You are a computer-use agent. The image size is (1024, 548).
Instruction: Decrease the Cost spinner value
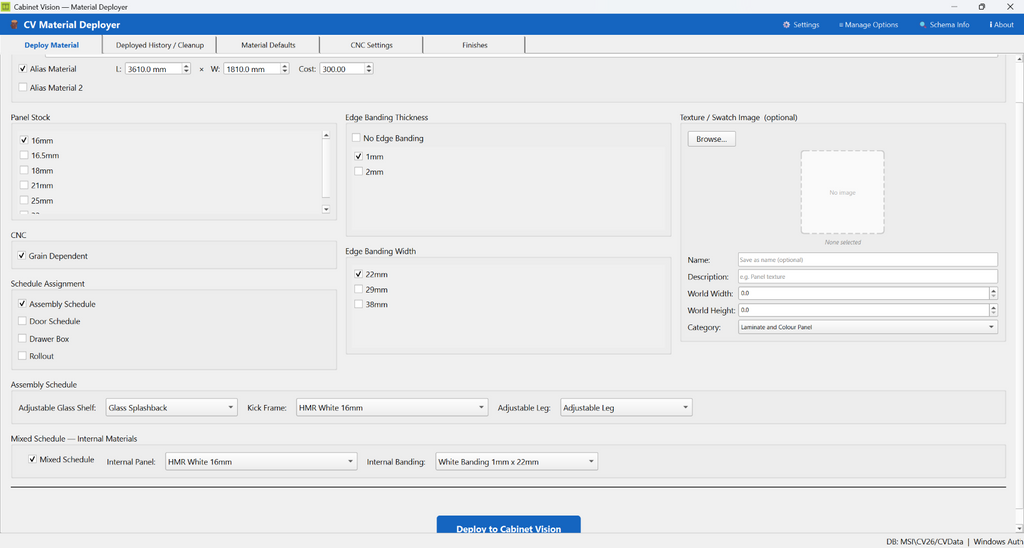click(369, 71)
